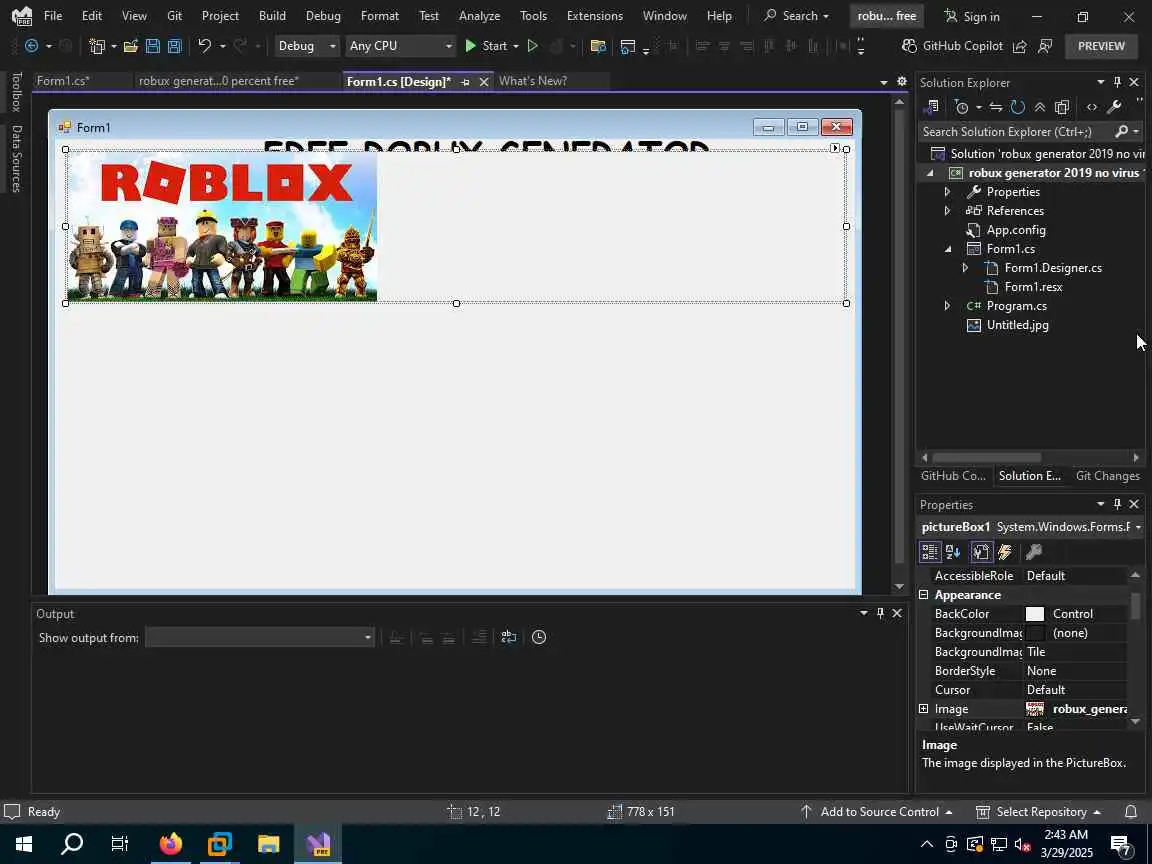The image size is (1152, 864).
Task: Collapse the Appearance property category
Action: click(924, 594)
